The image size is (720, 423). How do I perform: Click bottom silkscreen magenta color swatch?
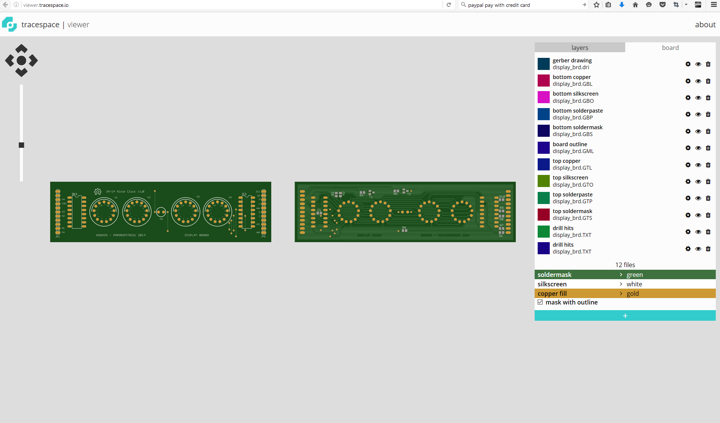pos(544,97)
